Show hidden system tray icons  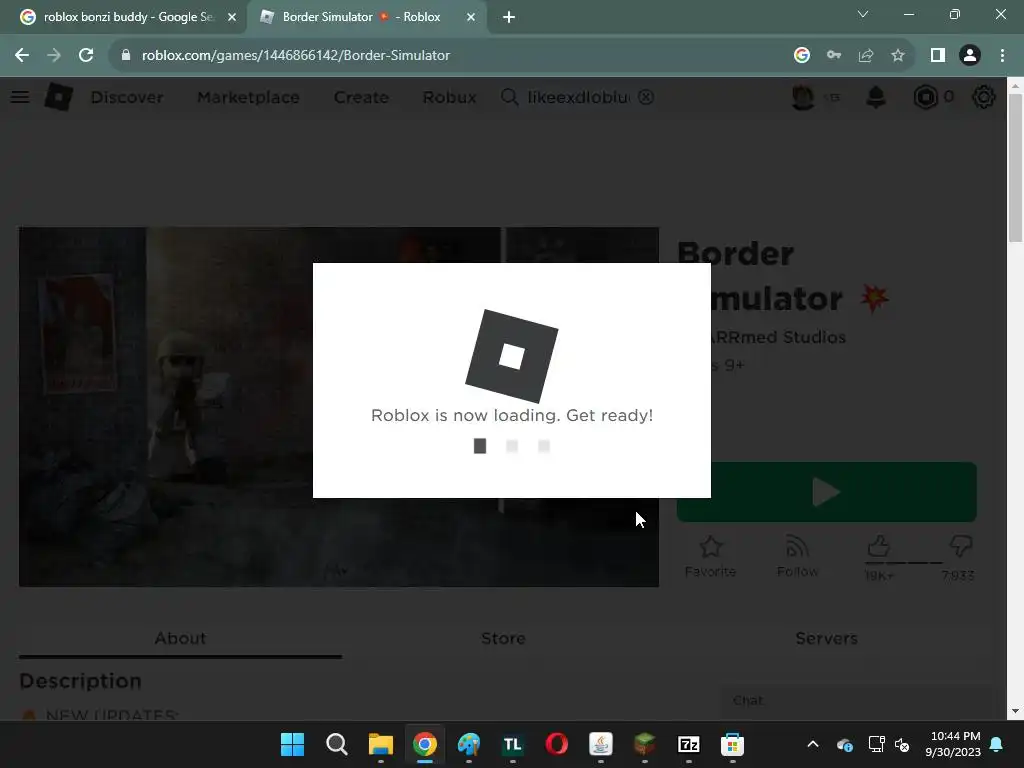pyautogui.click(x=813, y=744)
